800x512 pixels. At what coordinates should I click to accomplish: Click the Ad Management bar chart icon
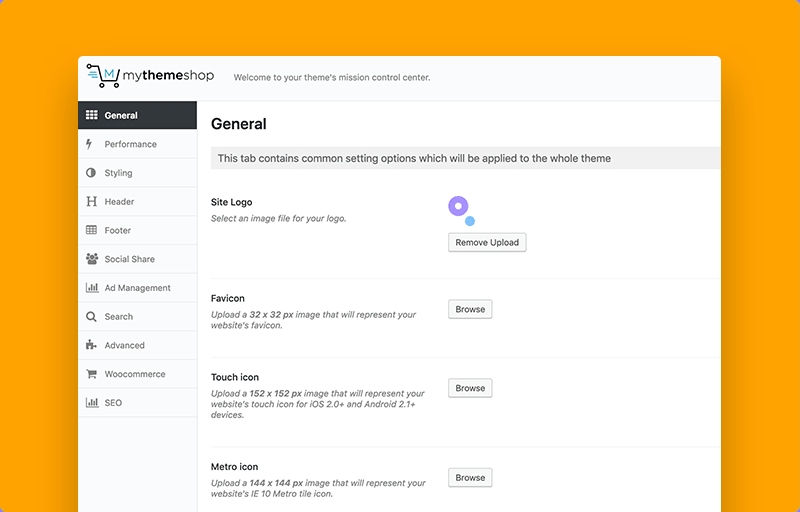pos(92,288)
